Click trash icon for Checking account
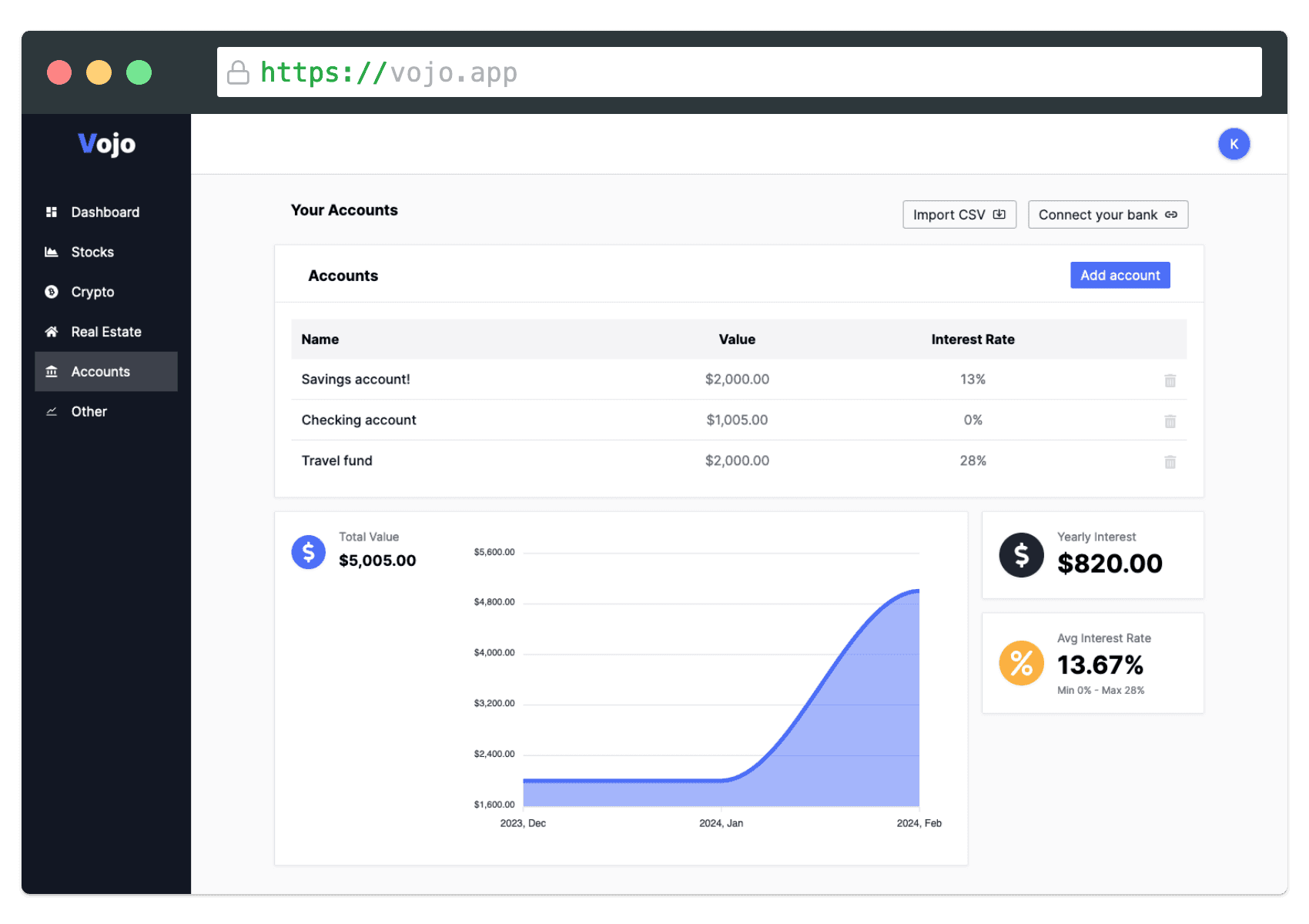Screen dimensions: 1309x924 pos(1170,421)
